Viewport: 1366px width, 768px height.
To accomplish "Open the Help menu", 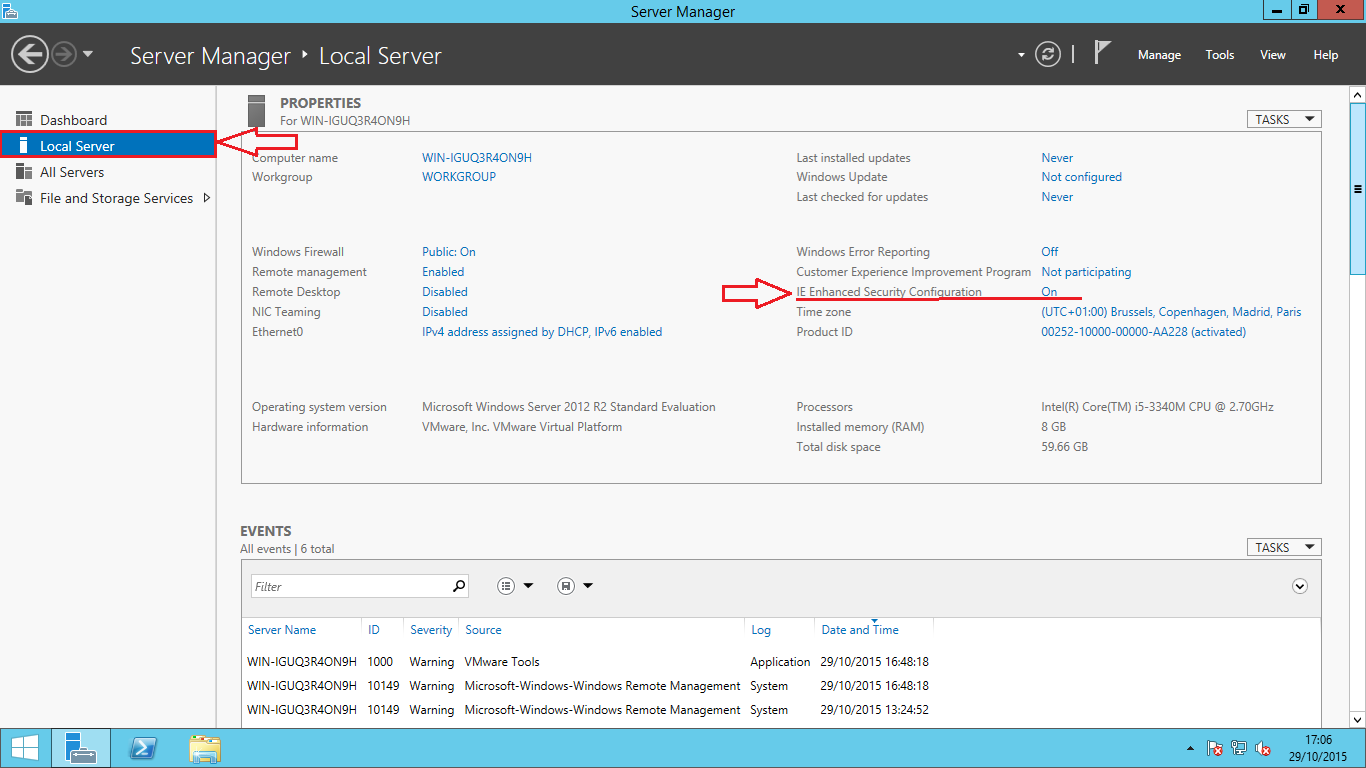I will click(1325, 55).
